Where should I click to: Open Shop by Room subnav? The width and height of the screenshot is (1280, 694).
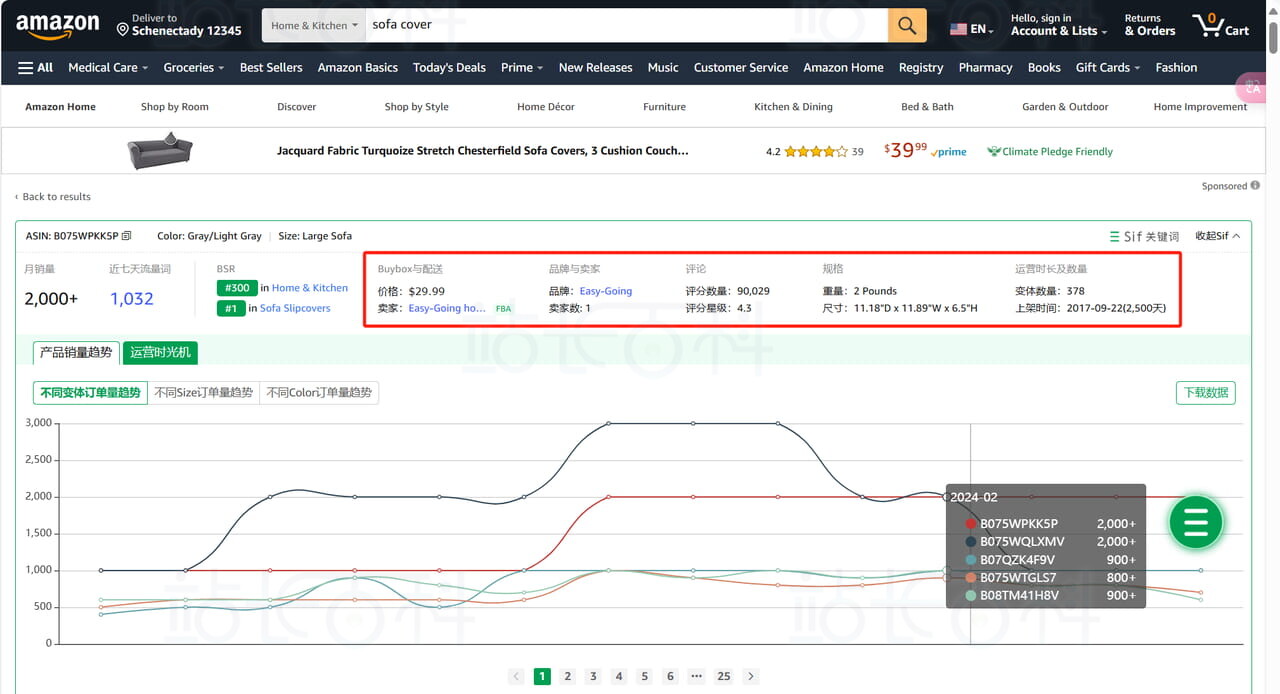[x=175, y=106]
